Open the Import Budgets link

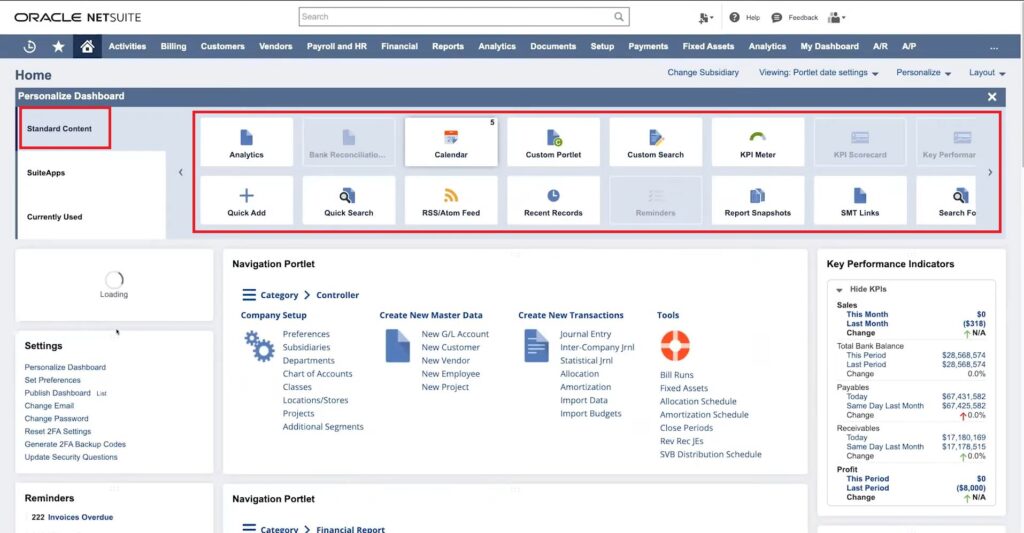tap(590, 413)
